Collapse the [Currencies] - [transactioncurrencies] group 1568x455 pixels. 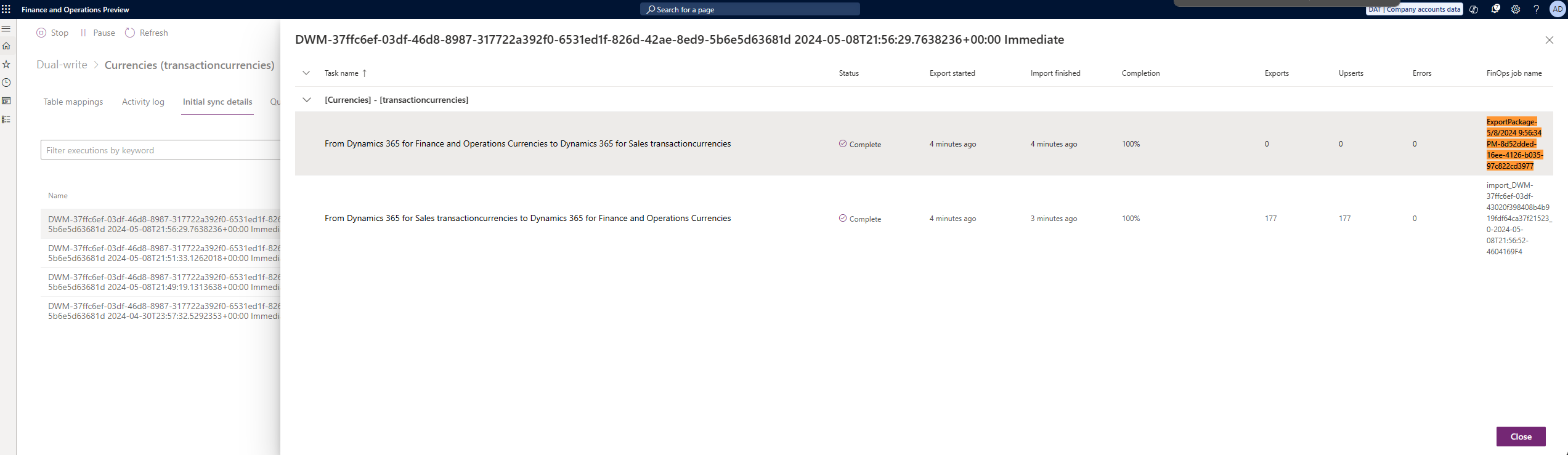[x=306, y=99]
